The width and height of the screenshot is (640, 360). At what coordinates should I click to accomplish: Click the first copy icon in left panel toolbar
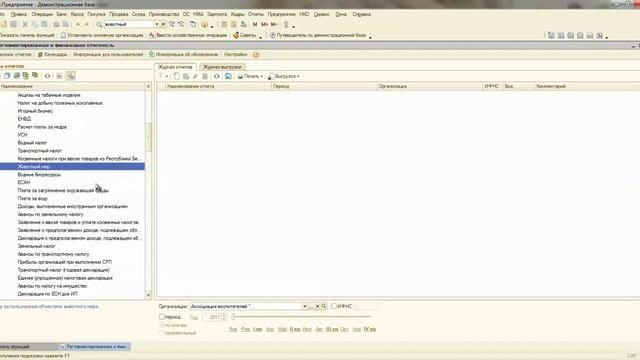(7, 76)
